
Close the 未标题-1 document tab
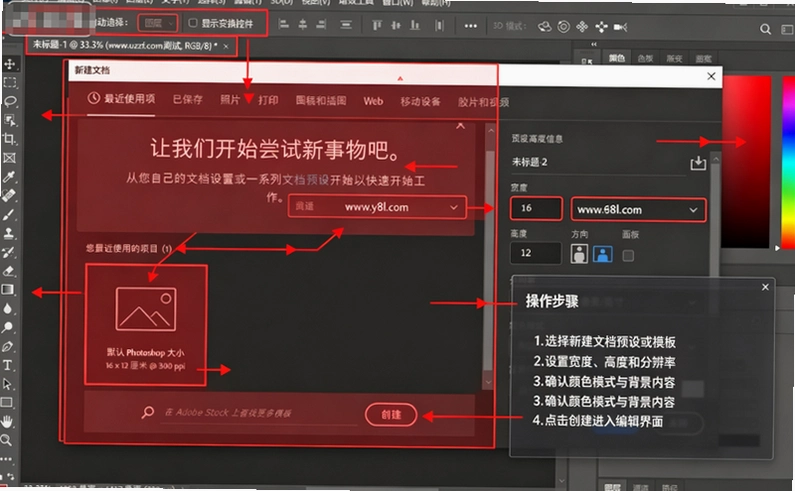point(226,47)
